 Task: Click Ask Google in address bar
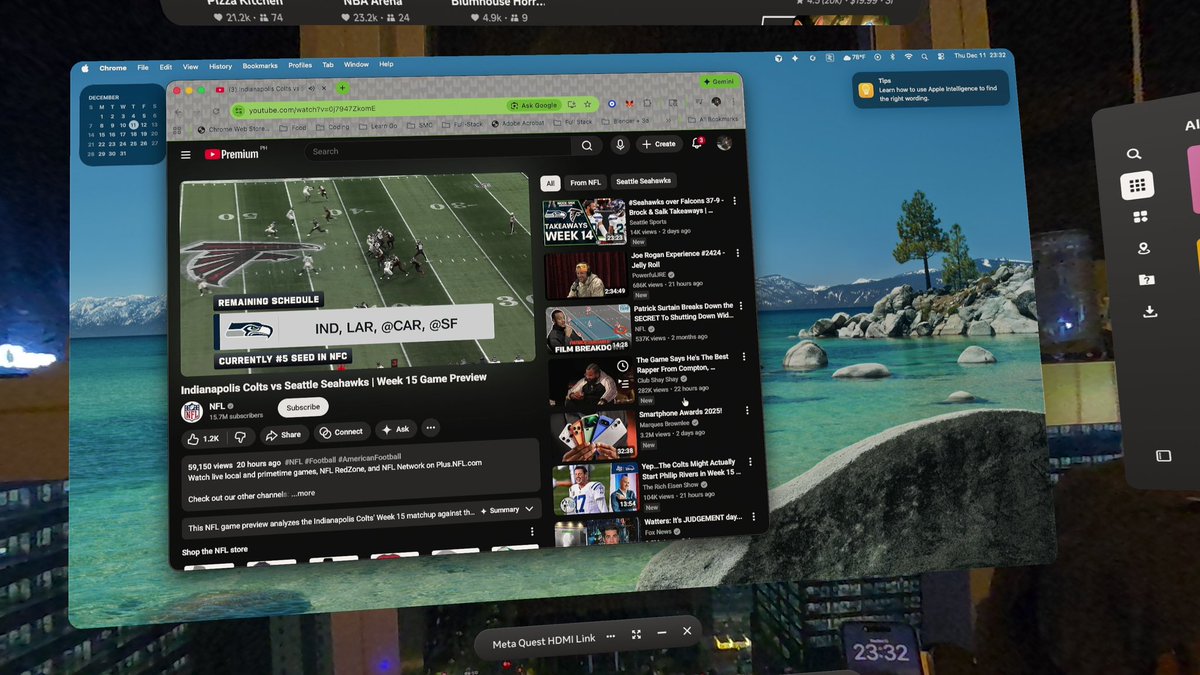533,105
